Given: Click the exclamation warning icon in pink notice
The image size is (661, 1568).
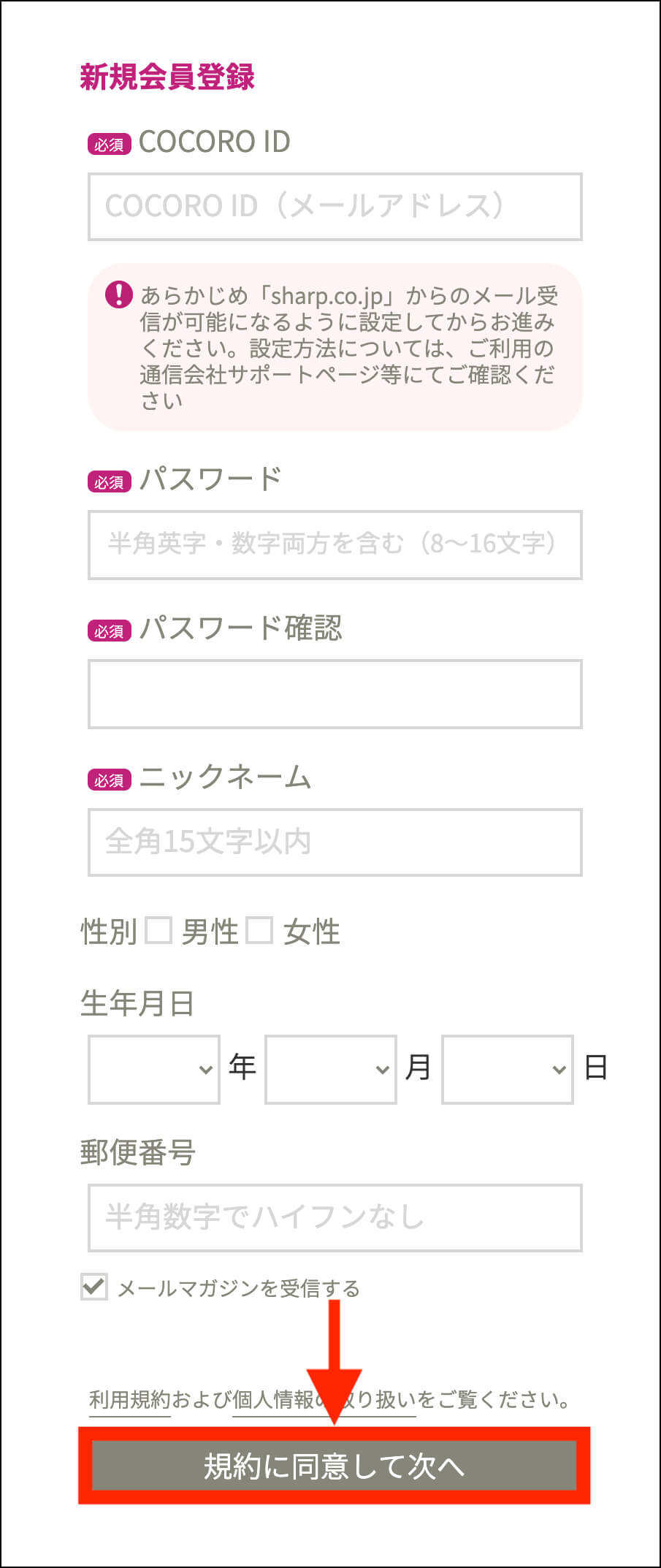Looking at the screenshot, I should coord(119,294).
